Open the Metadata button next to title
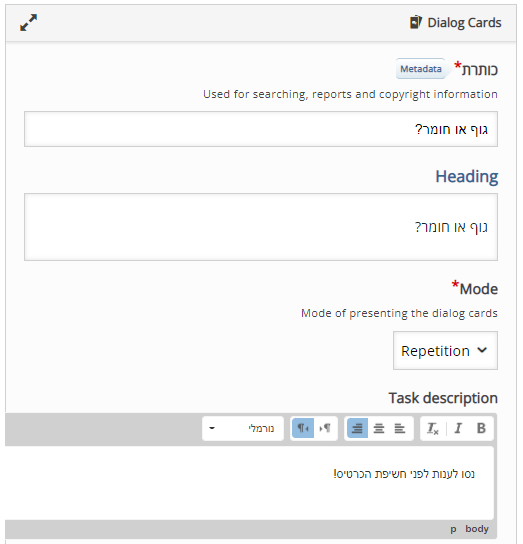This screenshot has height=544, width=523. coord(421,69)
